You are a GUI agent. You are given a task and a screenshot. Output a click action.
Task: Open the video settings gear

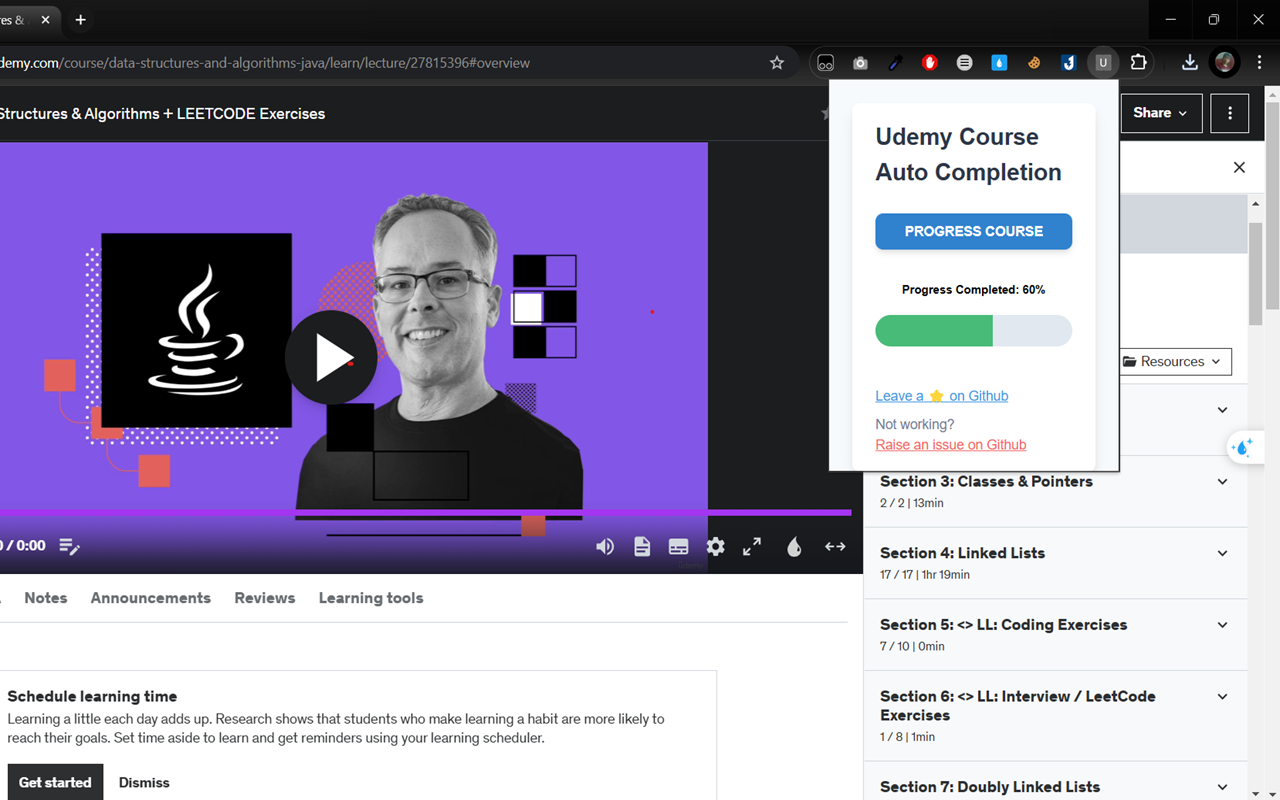pos(715,546)
